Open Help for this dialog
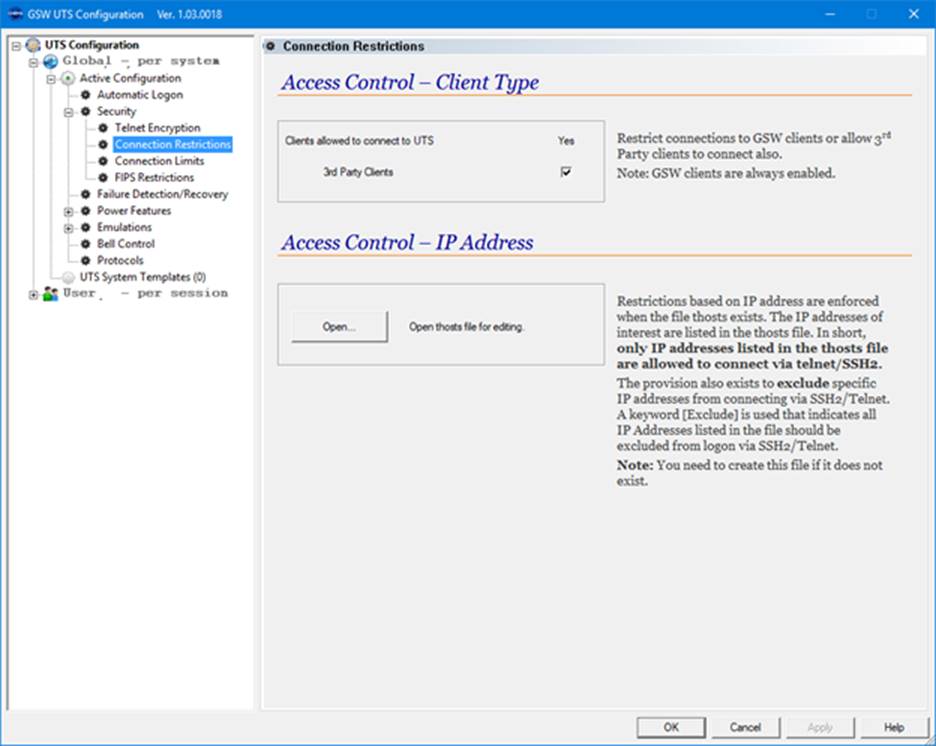The width and height of the screenshot is (936, 746). click(894, 727)
